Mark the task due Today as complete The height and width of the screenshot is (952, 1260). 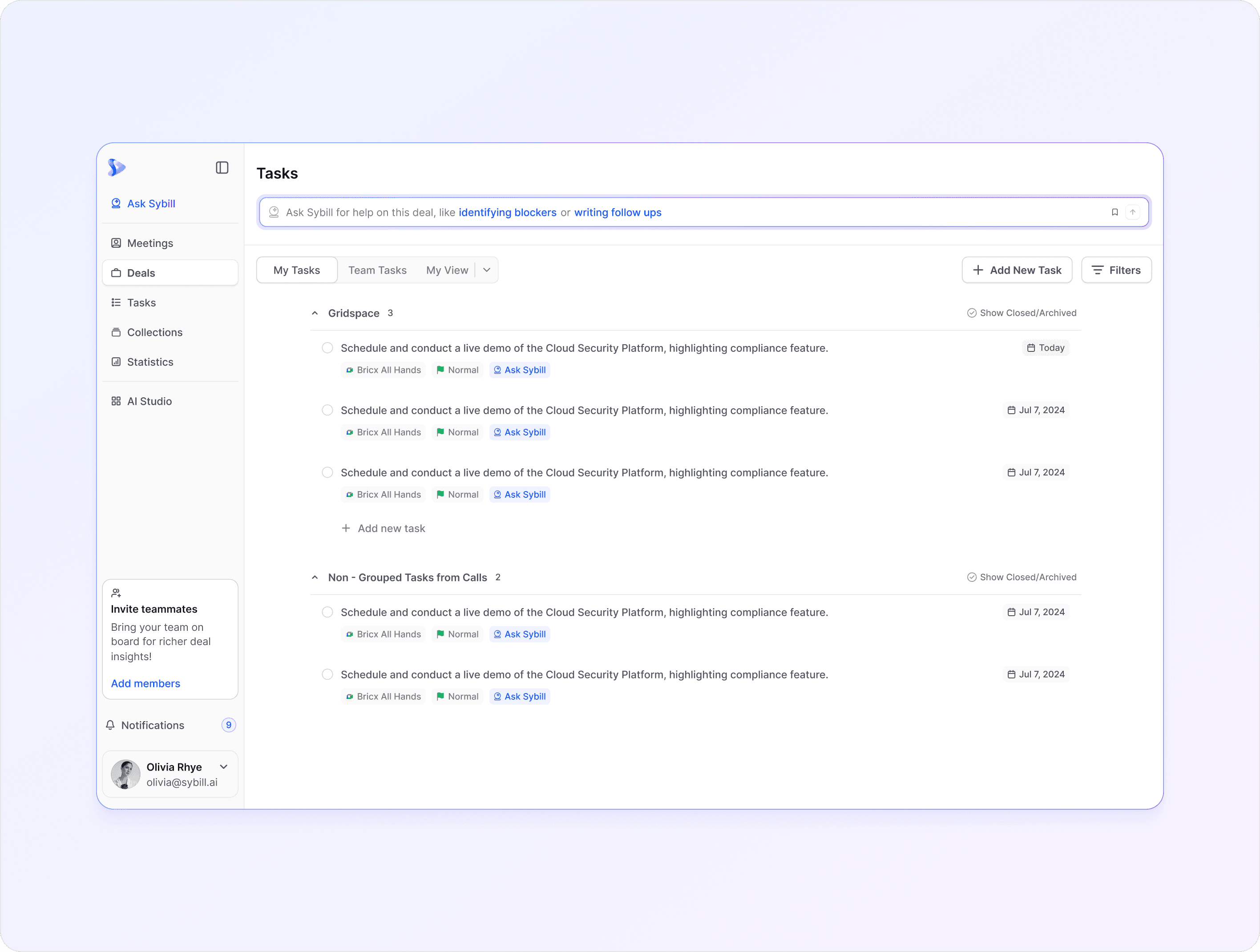[x=327, y=347]
